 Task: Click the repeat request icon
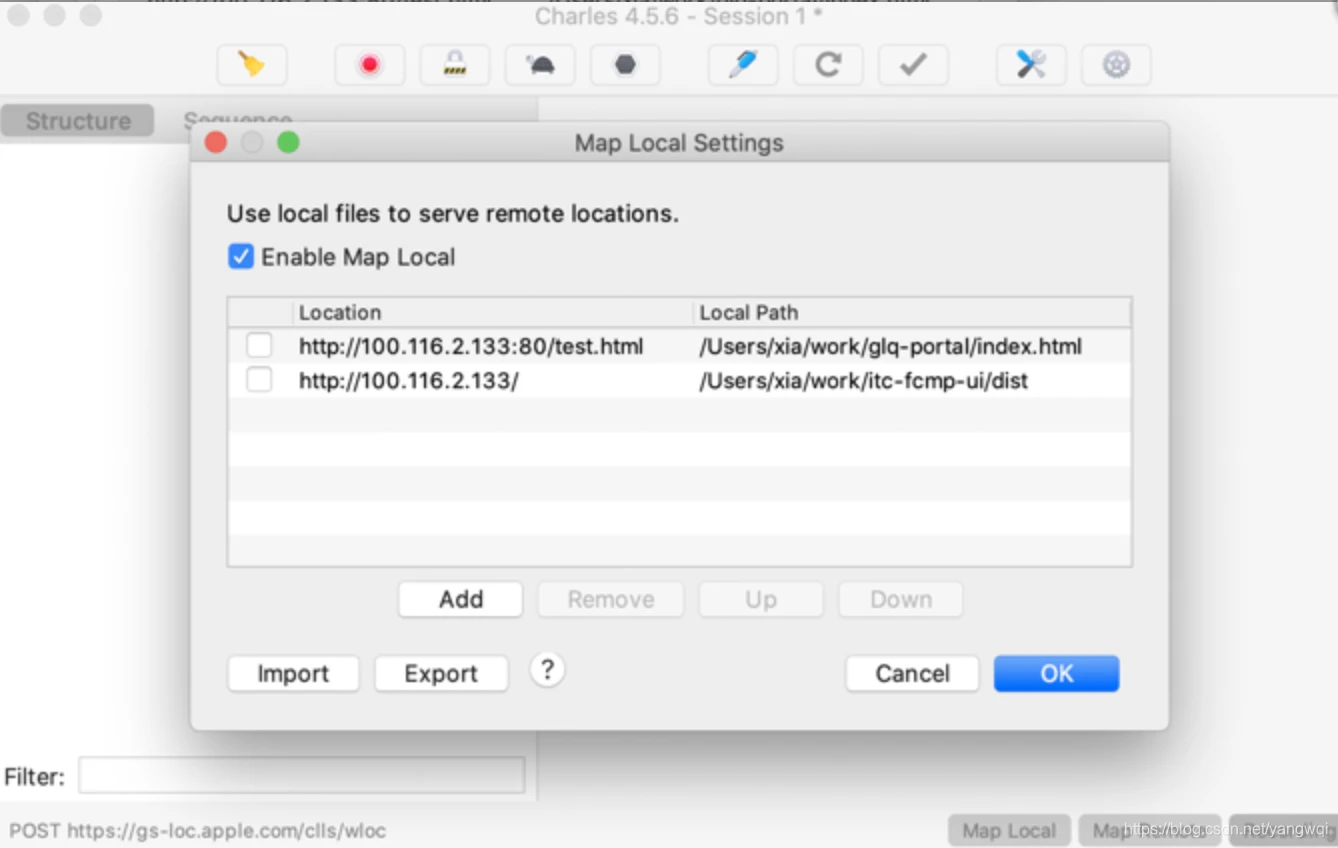click(x=828, y=65)
